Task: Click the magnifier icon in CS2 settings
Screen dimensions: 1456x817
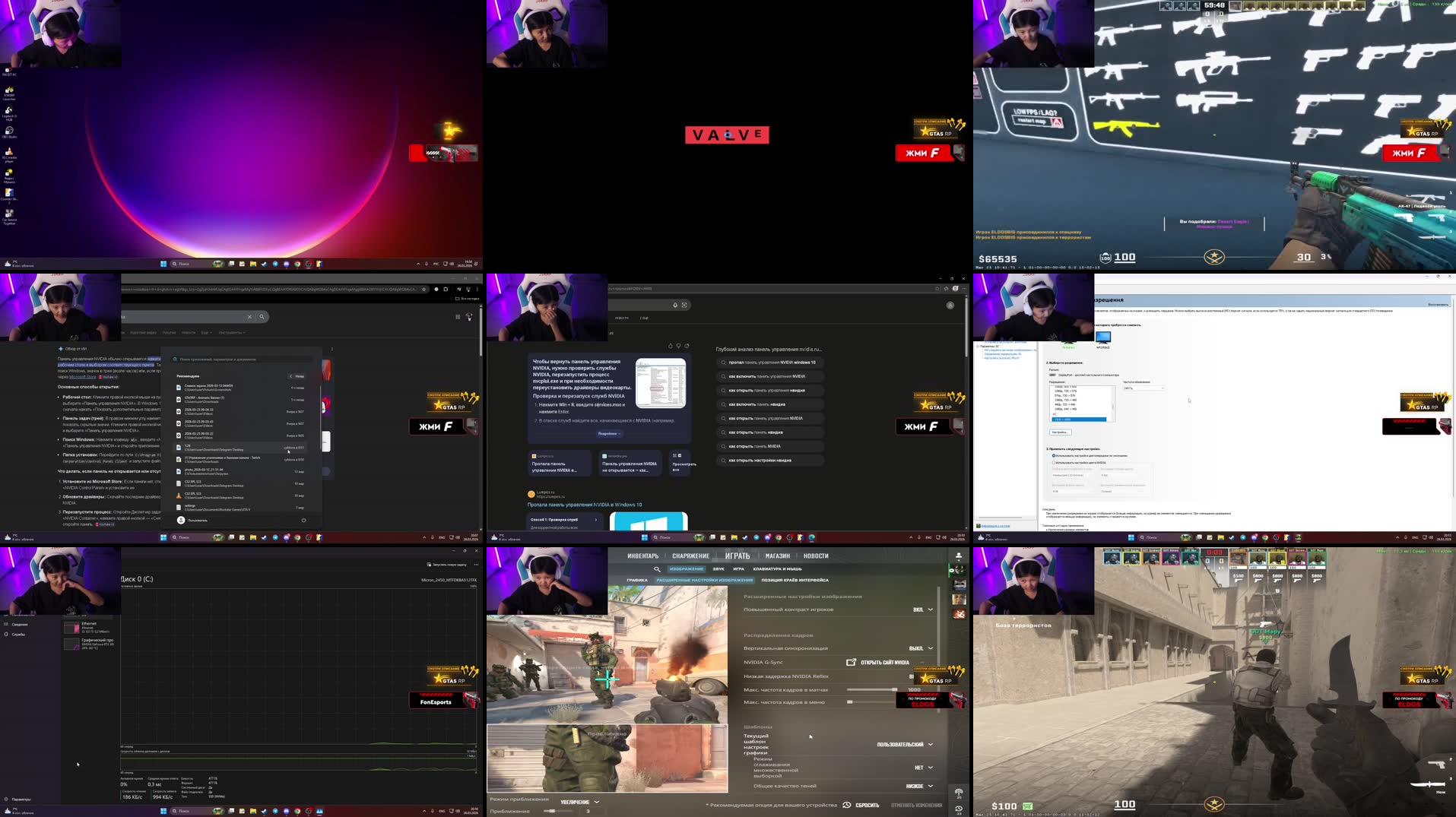Action: coord(657,569)
